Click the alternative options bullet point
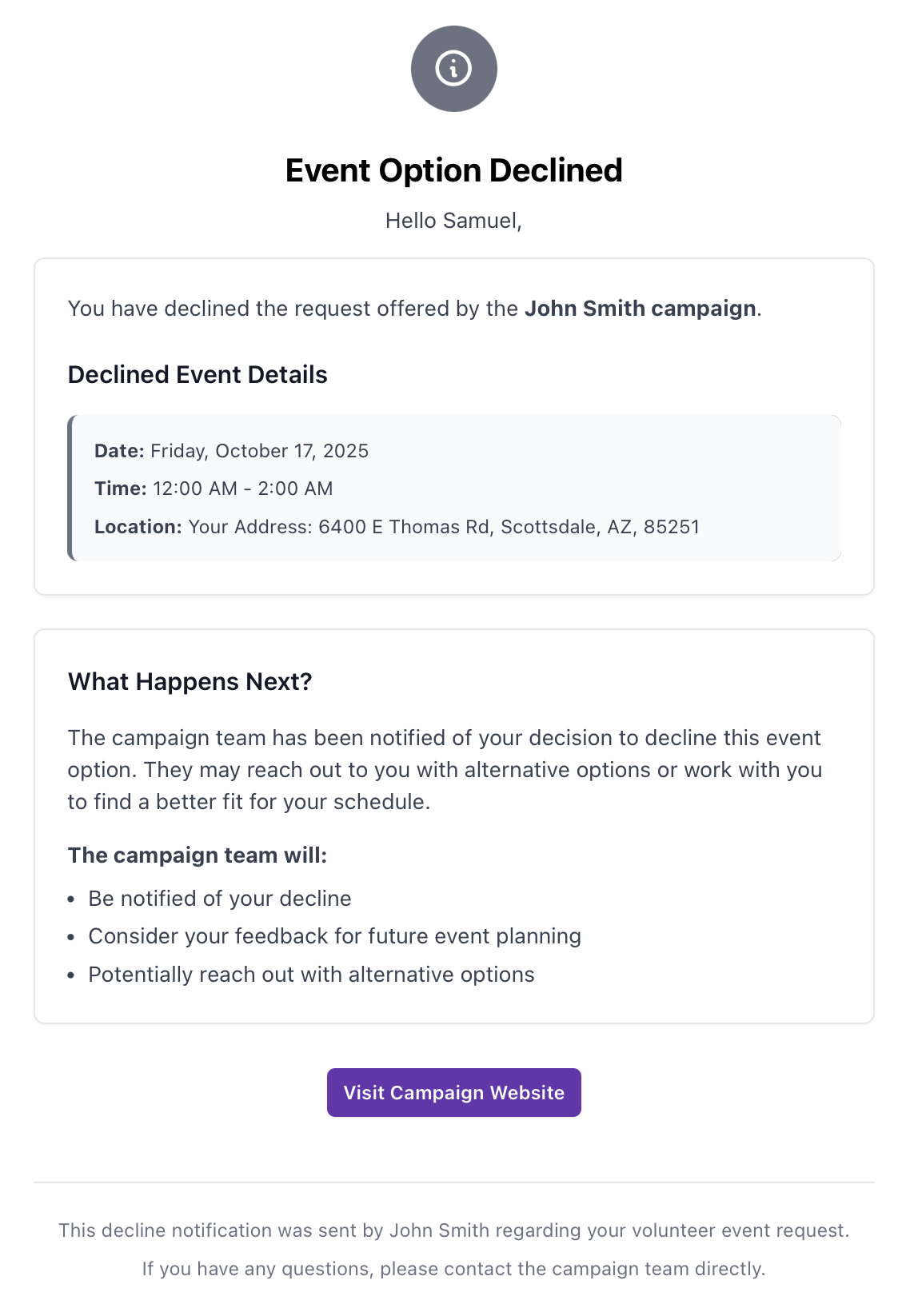Viewport: 910px width, 1316px height. click(x=312, y=975)
